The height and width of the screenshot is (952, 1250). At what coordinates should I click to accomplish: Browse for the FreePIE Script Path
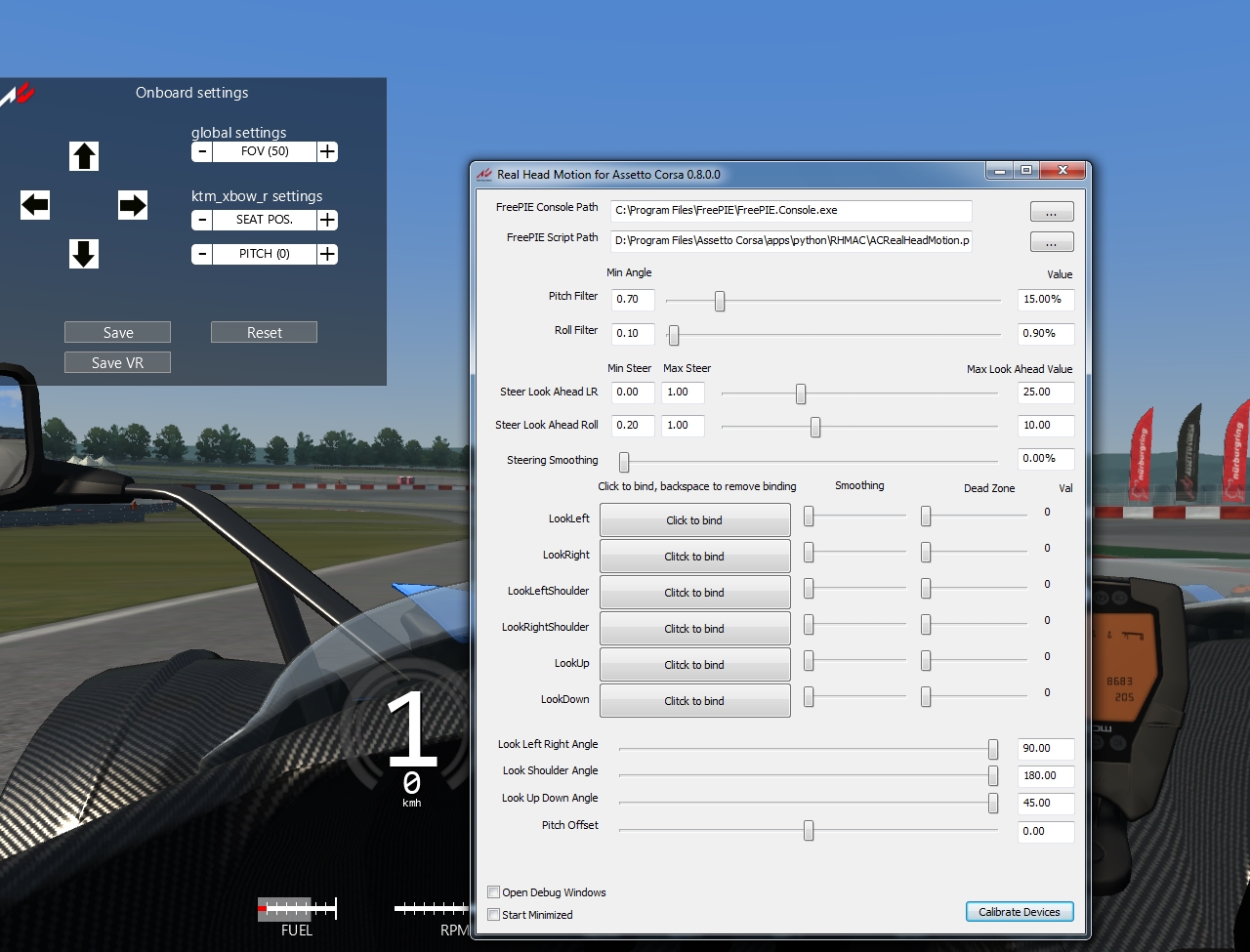tap(1051, 242)
